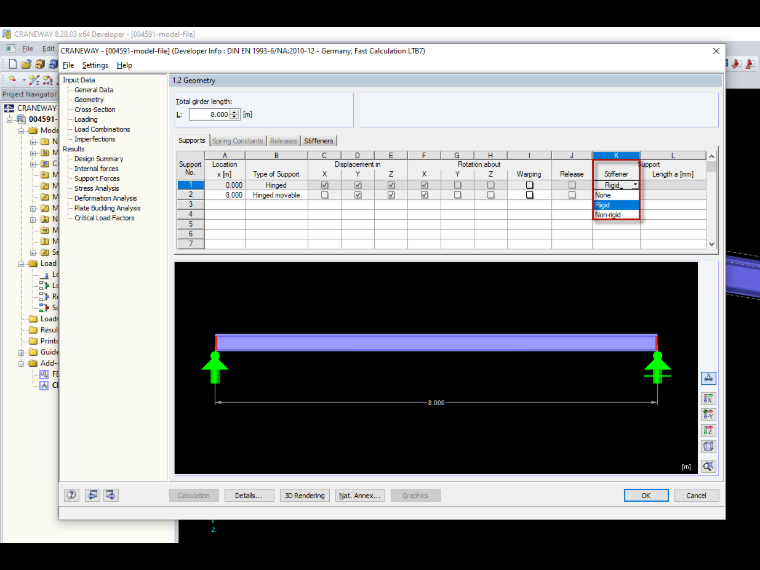Toggle Y displacement for support 1
Screen dimensions: 760x570
point(358,185)
